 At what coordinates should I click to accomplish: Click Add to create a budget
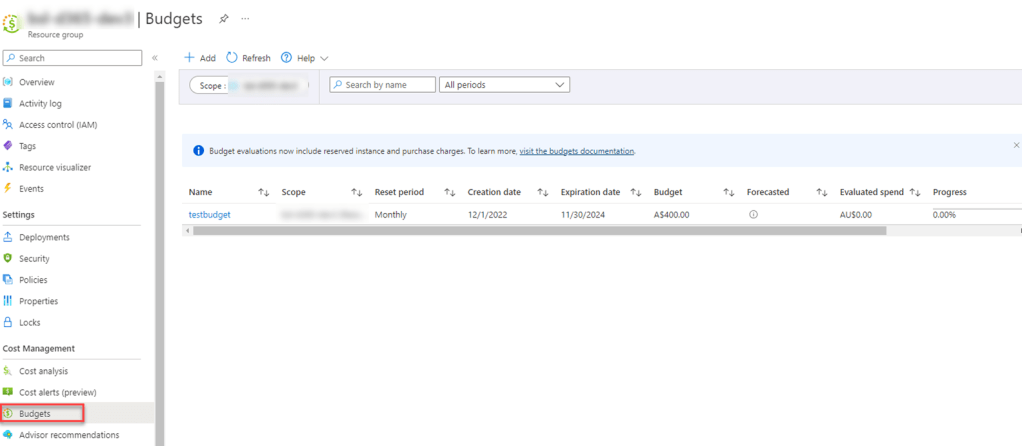200,58
